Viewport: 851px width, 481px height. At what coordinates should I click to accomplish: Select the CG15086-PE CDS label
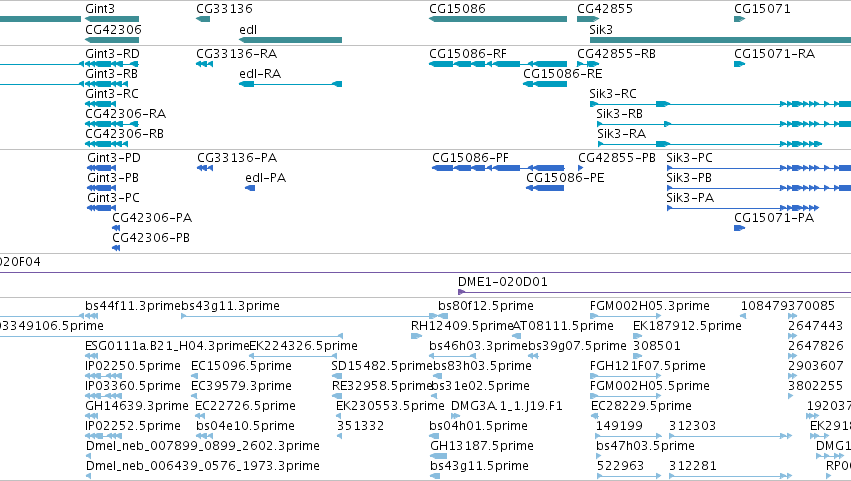pos(565,178)
